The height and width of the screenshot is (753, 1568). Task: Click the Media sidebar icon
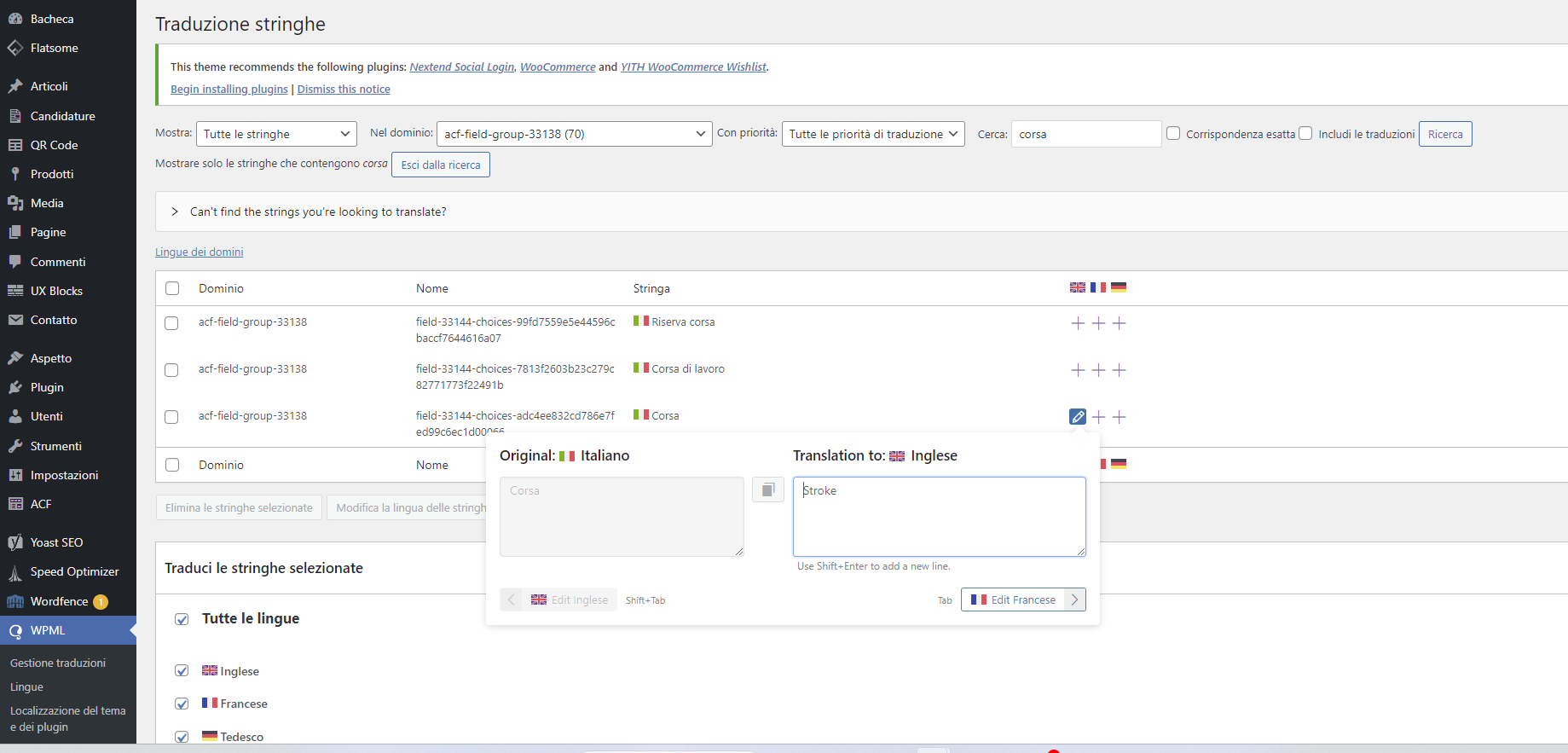(15, 203)
